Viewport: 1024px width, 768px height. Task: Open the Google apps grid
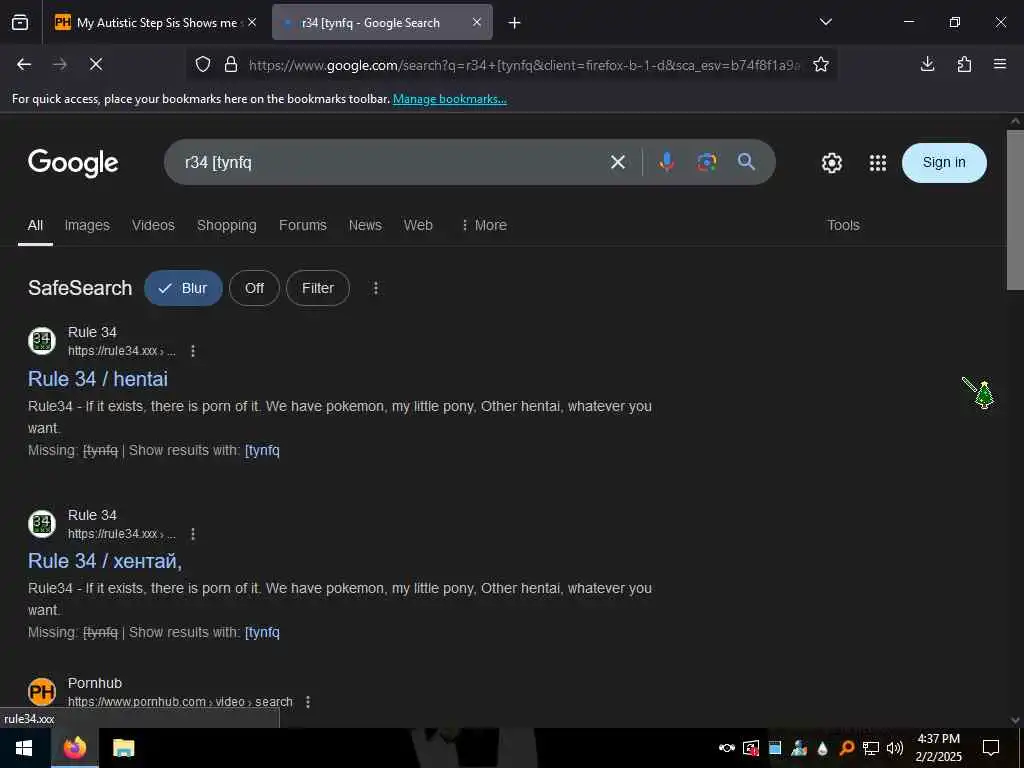[x=878, y=163]
